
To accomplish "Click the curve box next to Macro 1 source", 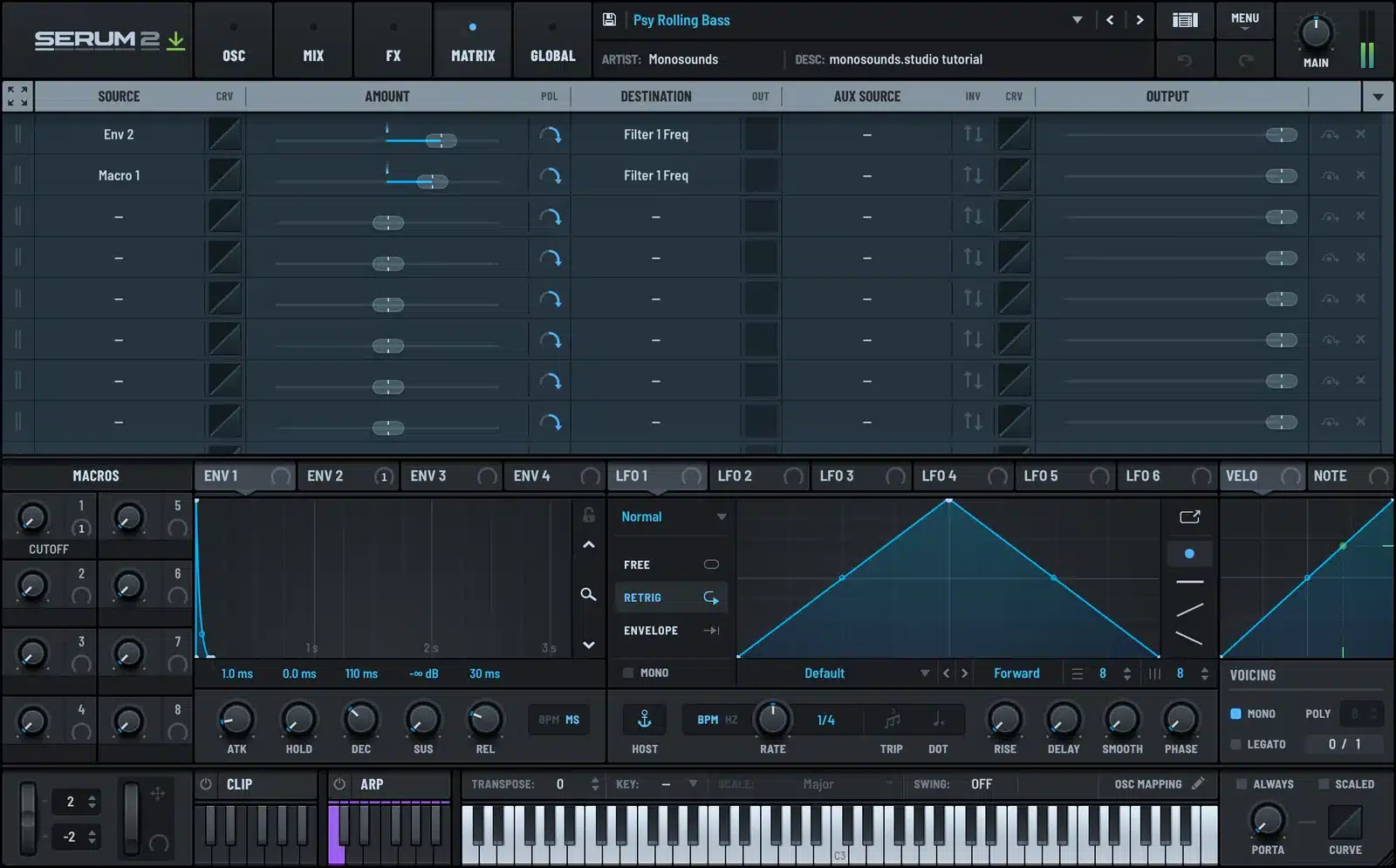I will point(224,175).
